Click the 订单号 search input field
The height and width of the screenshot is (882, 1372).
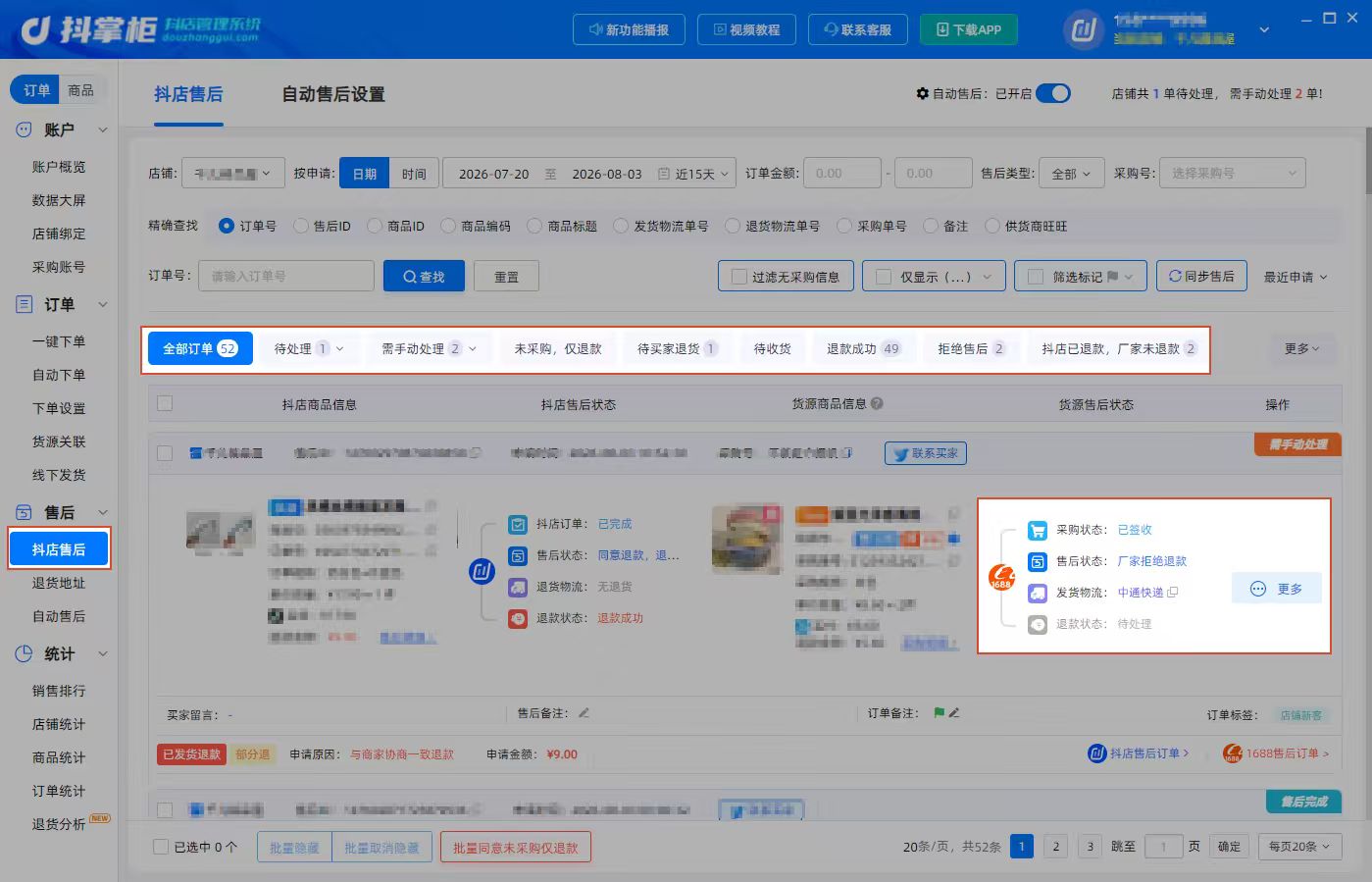pyautogui.click(x=286, y=277)
